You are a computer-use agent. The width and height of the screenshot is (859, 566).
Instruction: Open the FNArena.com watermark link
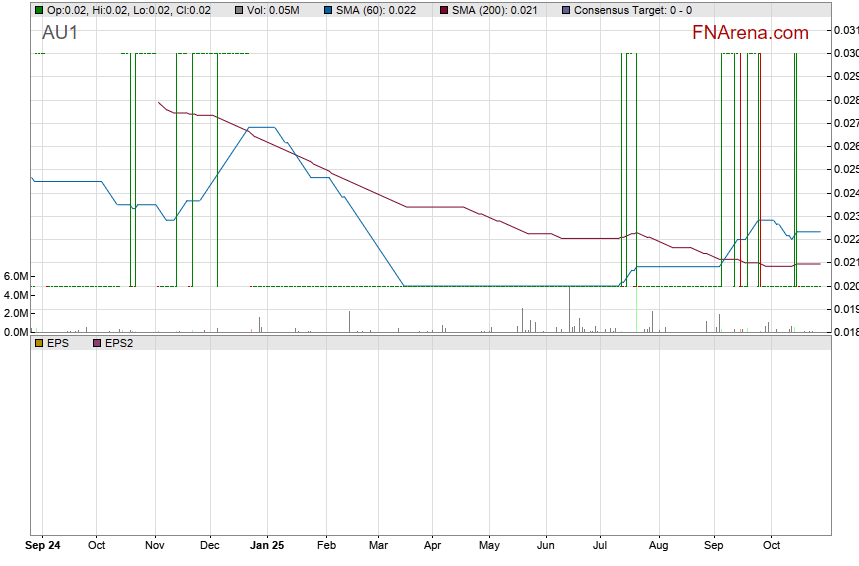(750, 33)
